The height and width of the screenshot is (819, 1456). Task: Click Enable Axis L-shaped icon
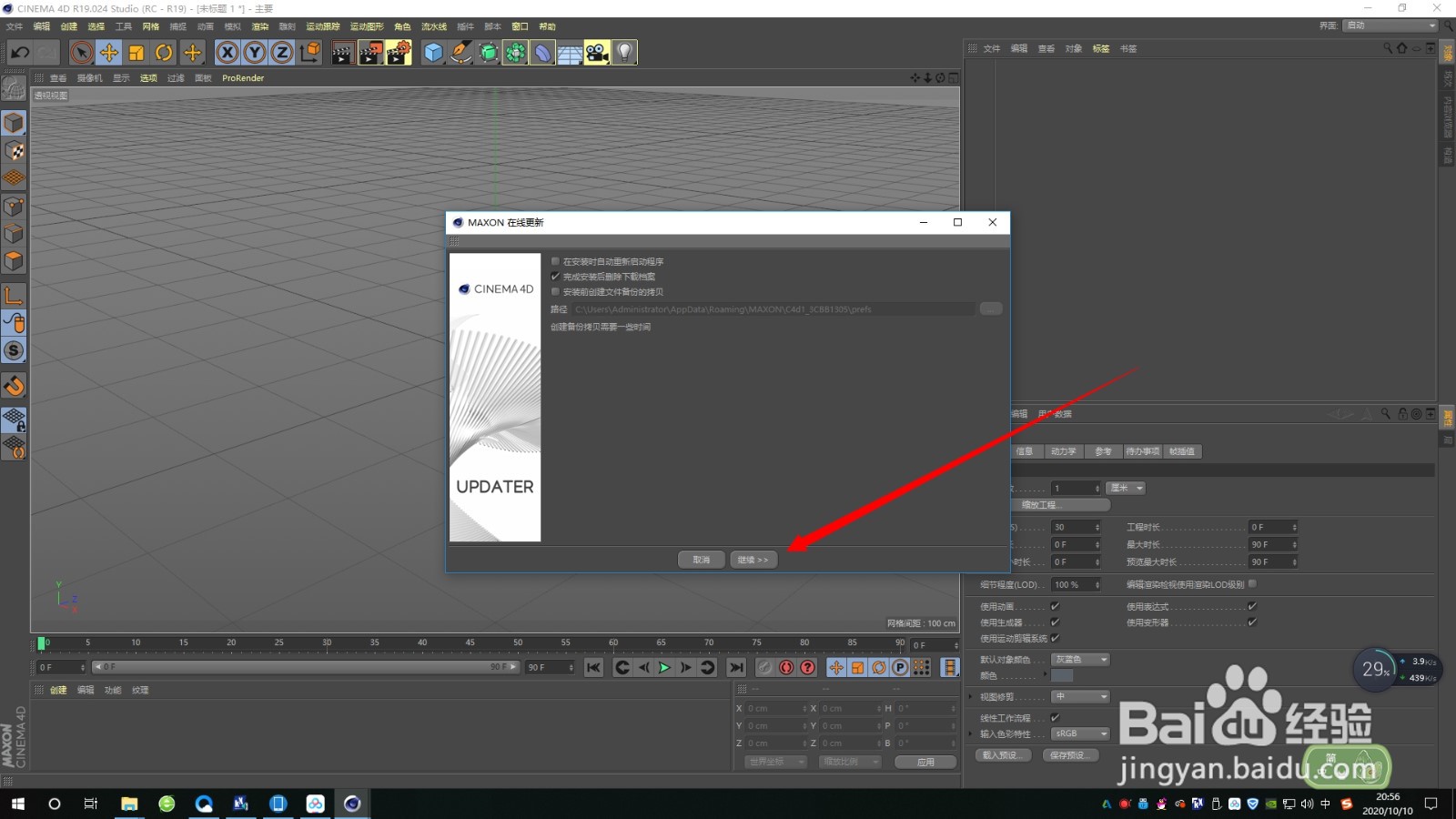coord(14,295)
